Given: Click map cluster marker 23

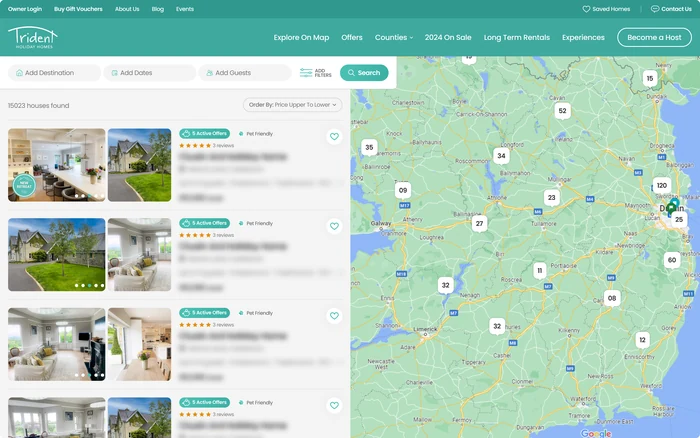Looking at the screenshot, I should 552,198.
